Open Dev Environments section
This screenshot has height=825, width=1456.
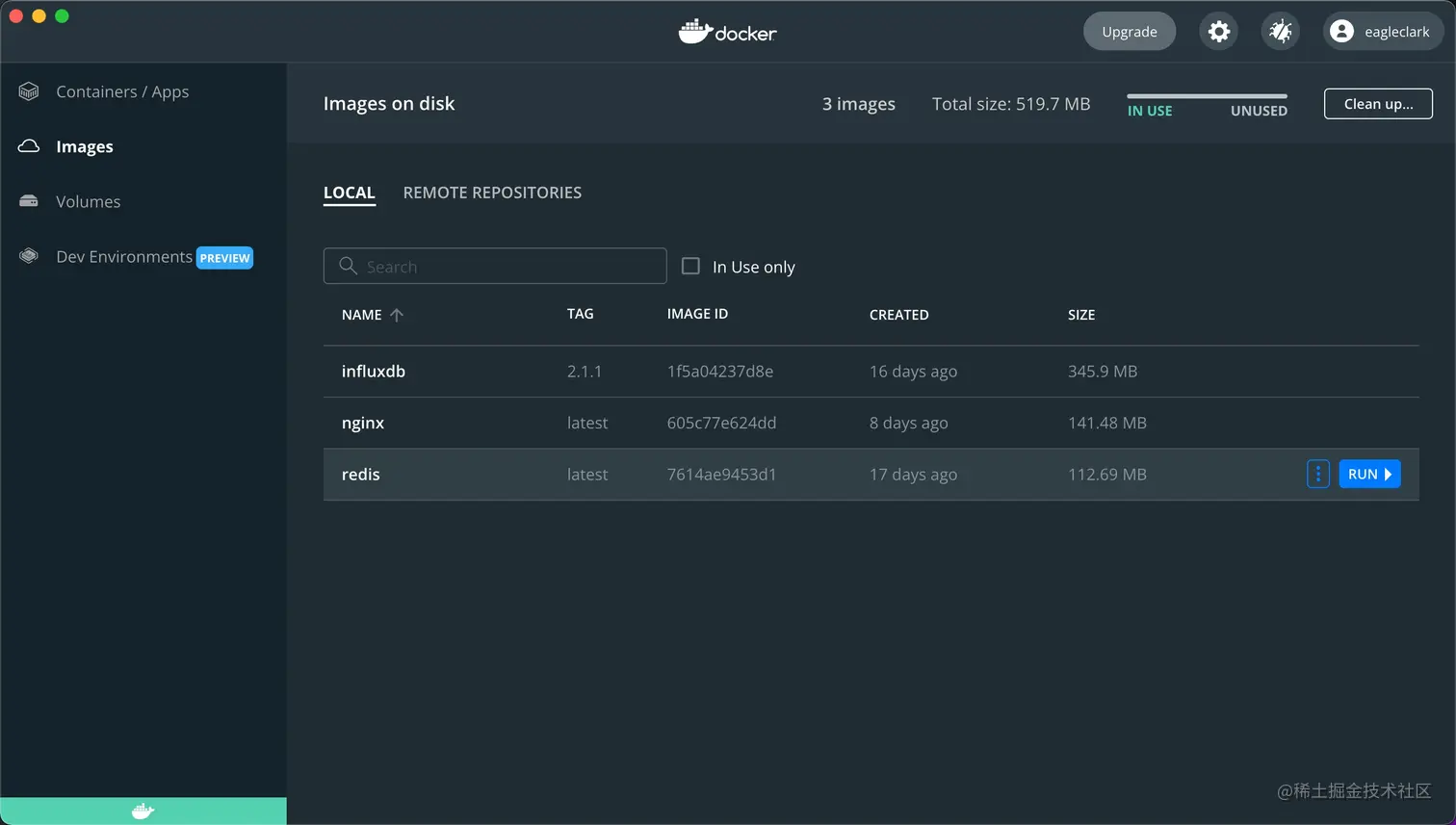pos(124,256)
